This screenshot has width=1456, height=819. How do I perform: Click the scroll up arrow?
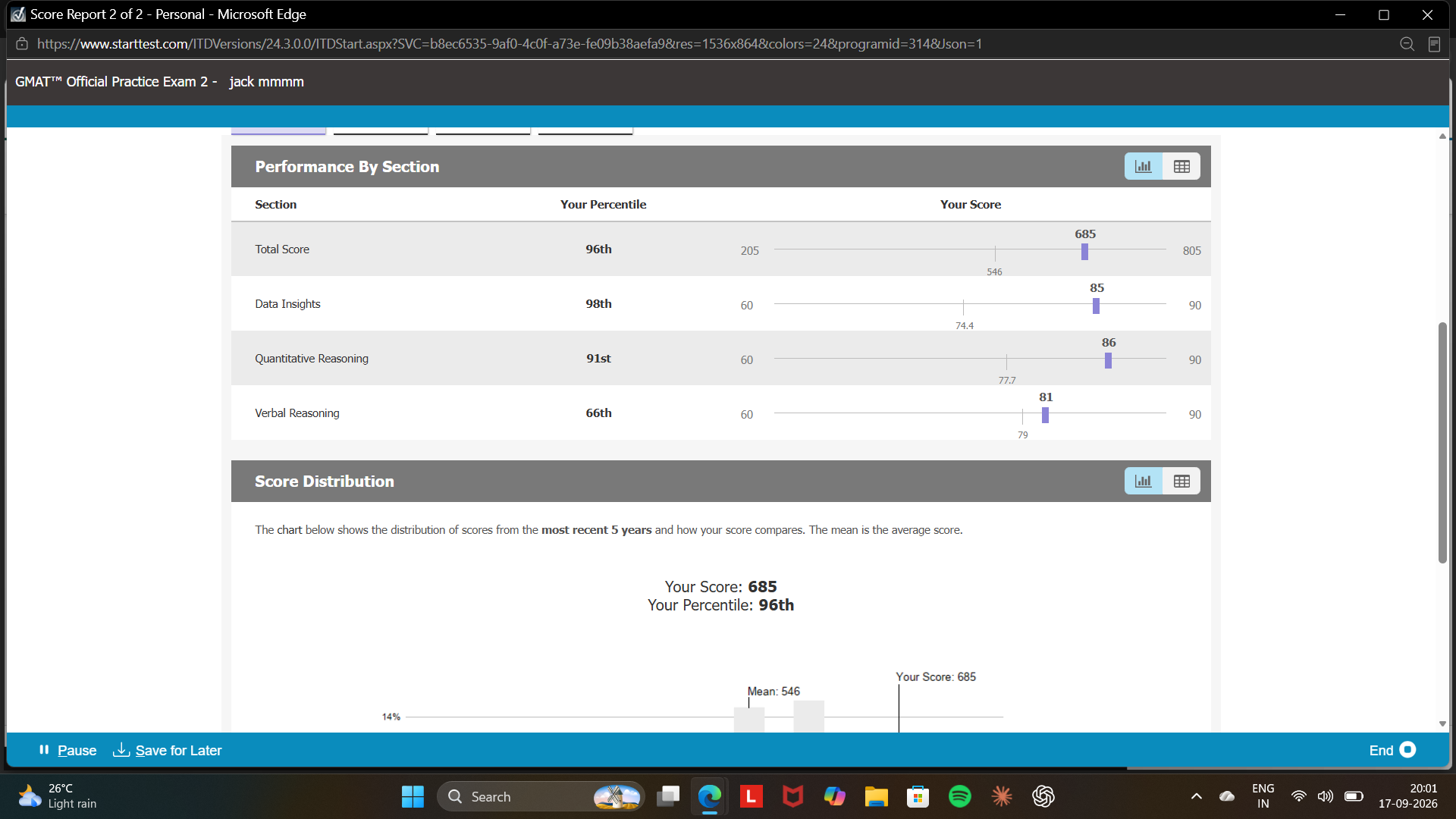(x=1442, y=136)
